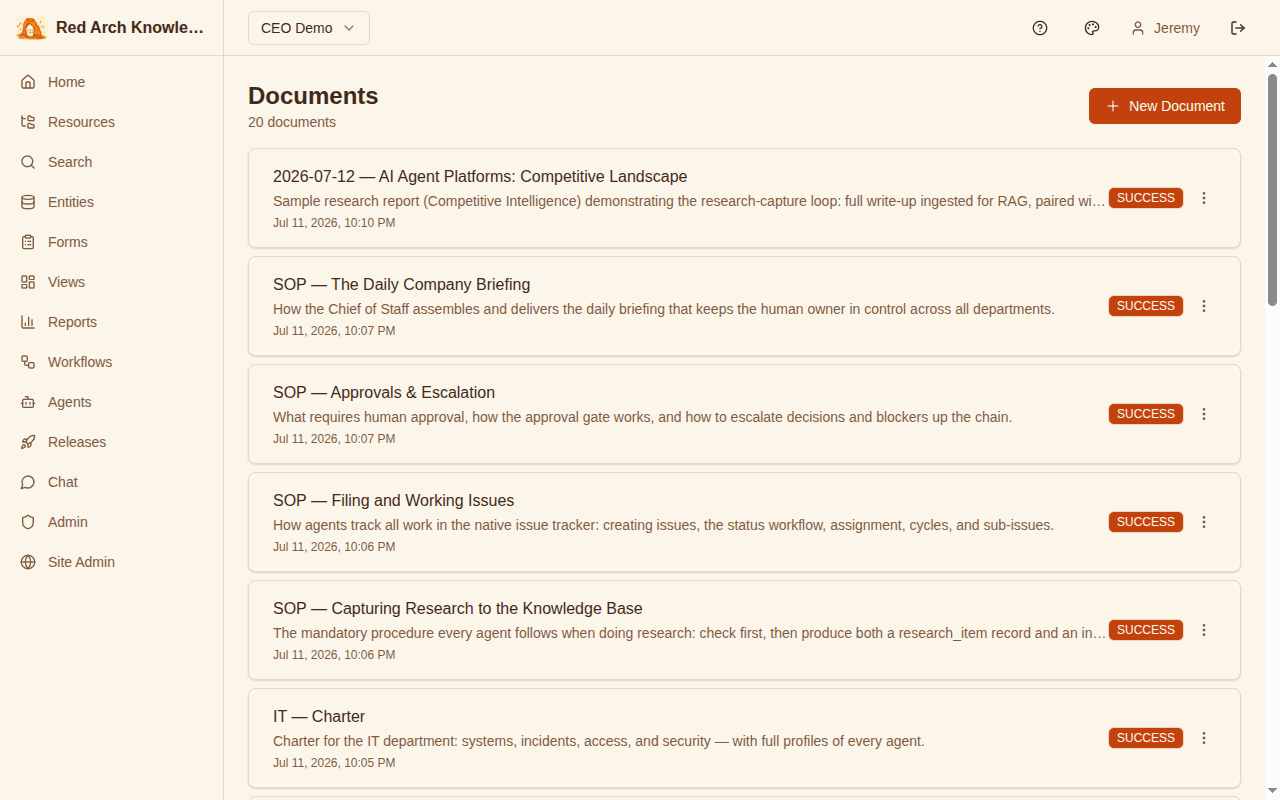The image size is (1280, 800).
Task: Expand the CEO Demo workspace dropdown
Action: point(309,28)
